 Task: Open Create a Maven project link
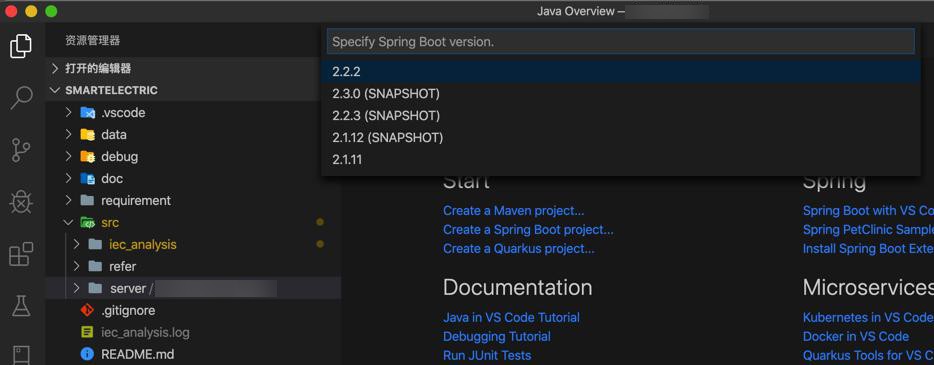513,211
